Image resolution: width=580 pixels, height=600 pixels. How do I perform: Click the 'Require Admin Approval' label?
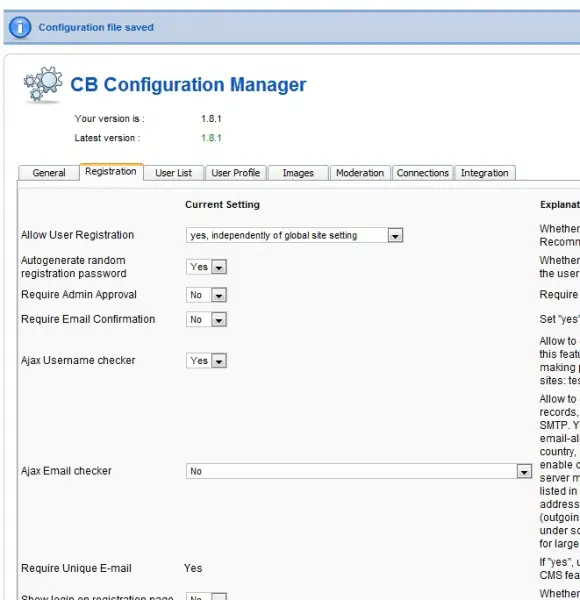pyautogui.click(x=79, y=295)
